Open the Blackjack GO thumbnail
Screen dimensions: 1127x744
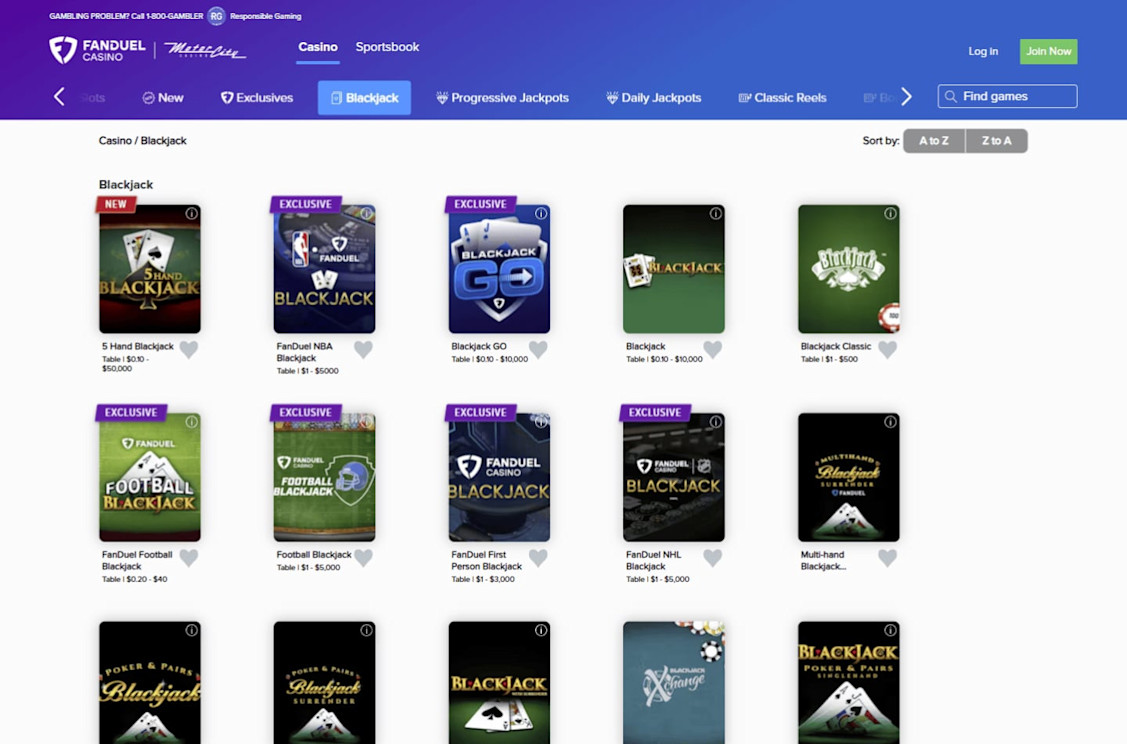click(499, 269)
